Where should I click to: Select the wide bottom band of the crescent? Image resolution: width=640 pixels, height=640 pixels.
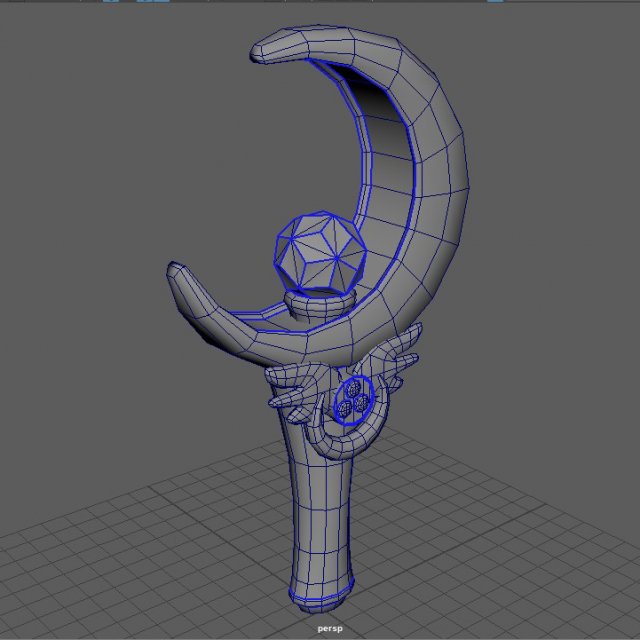coord(330,340)
